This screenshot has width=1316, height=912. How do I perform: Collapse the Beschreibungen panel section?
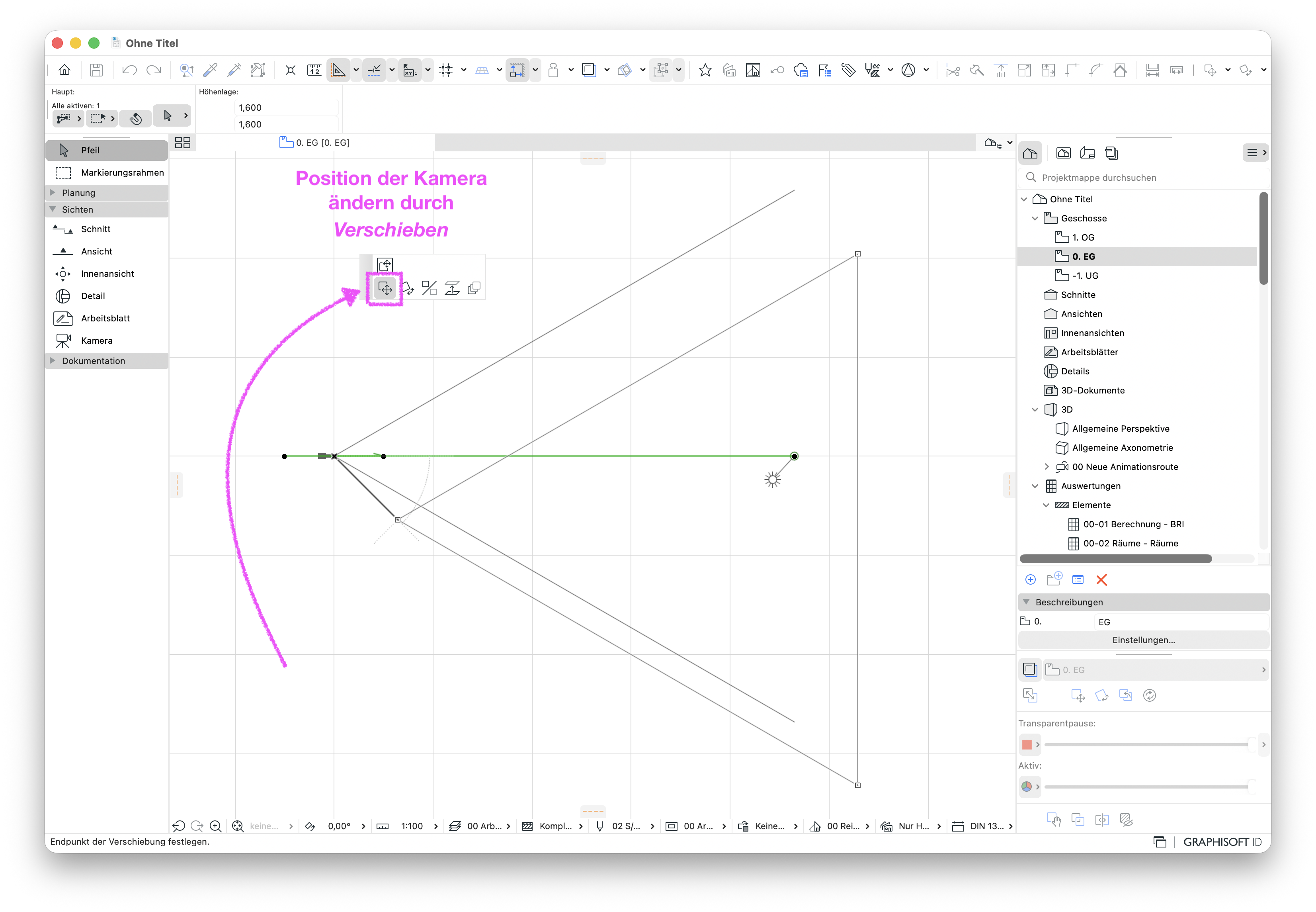click(x=1027, y=602)
